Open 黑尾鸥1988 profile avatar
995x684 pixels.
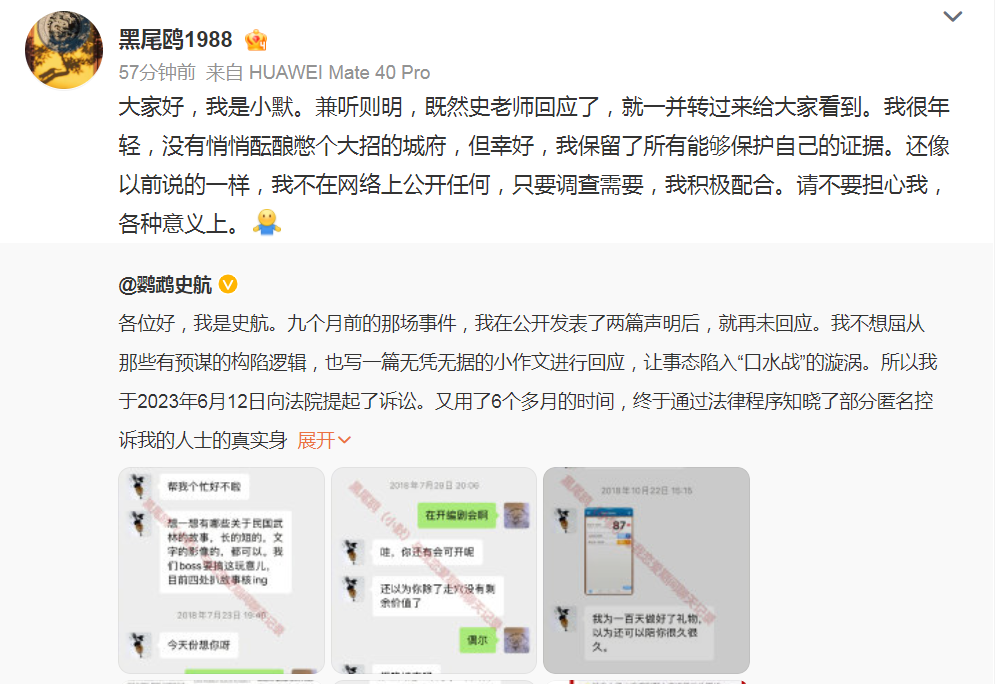point(63,49)
